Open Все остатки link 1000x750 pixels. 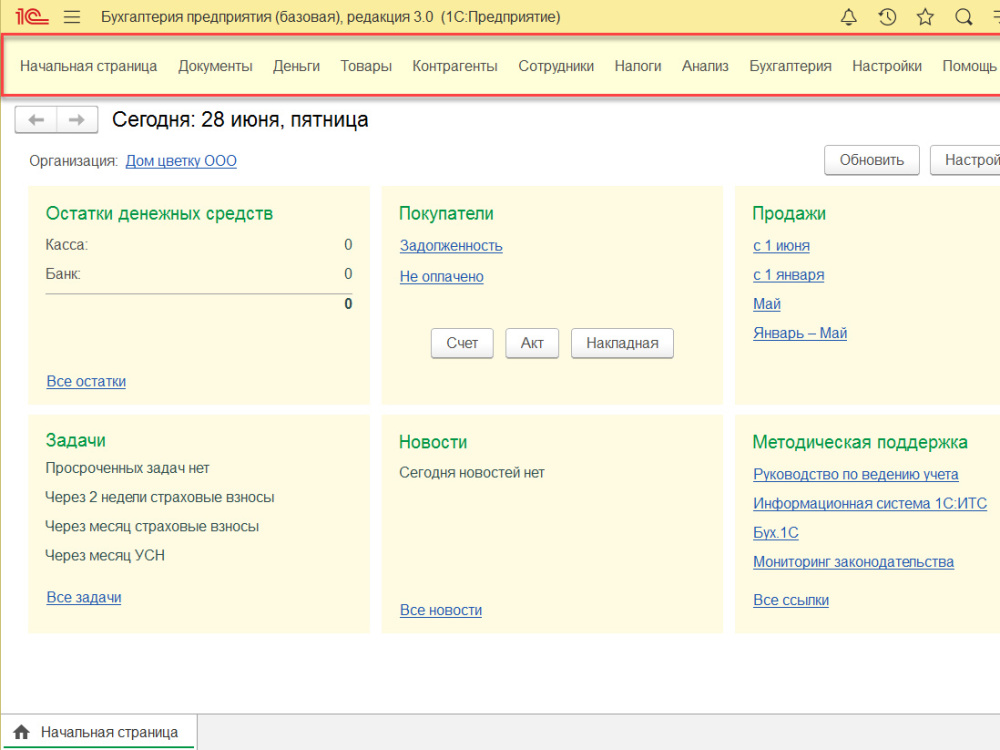[86, 381]
